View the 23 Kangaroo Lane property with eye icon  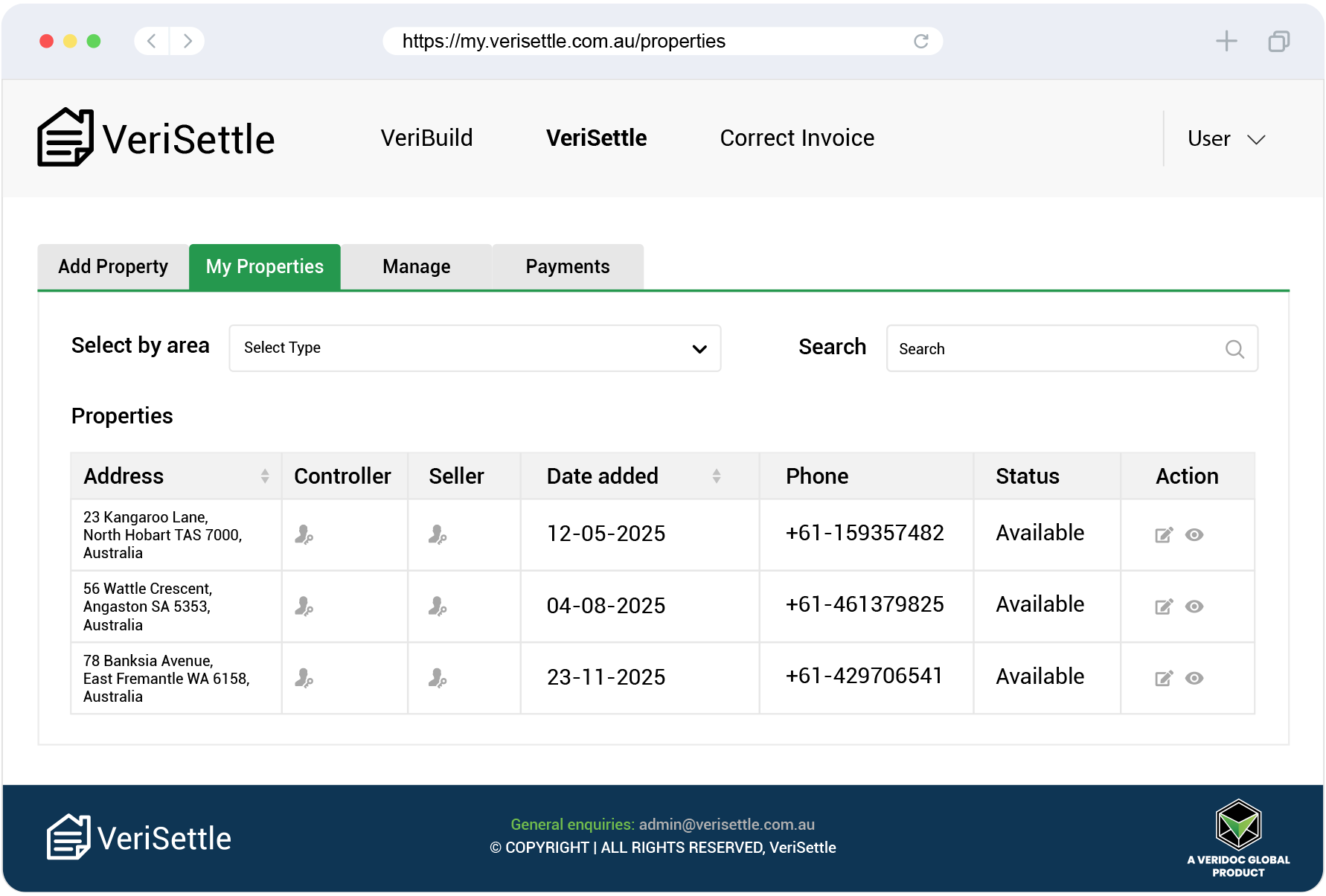pyautogui.click(x=1194, y=535)
